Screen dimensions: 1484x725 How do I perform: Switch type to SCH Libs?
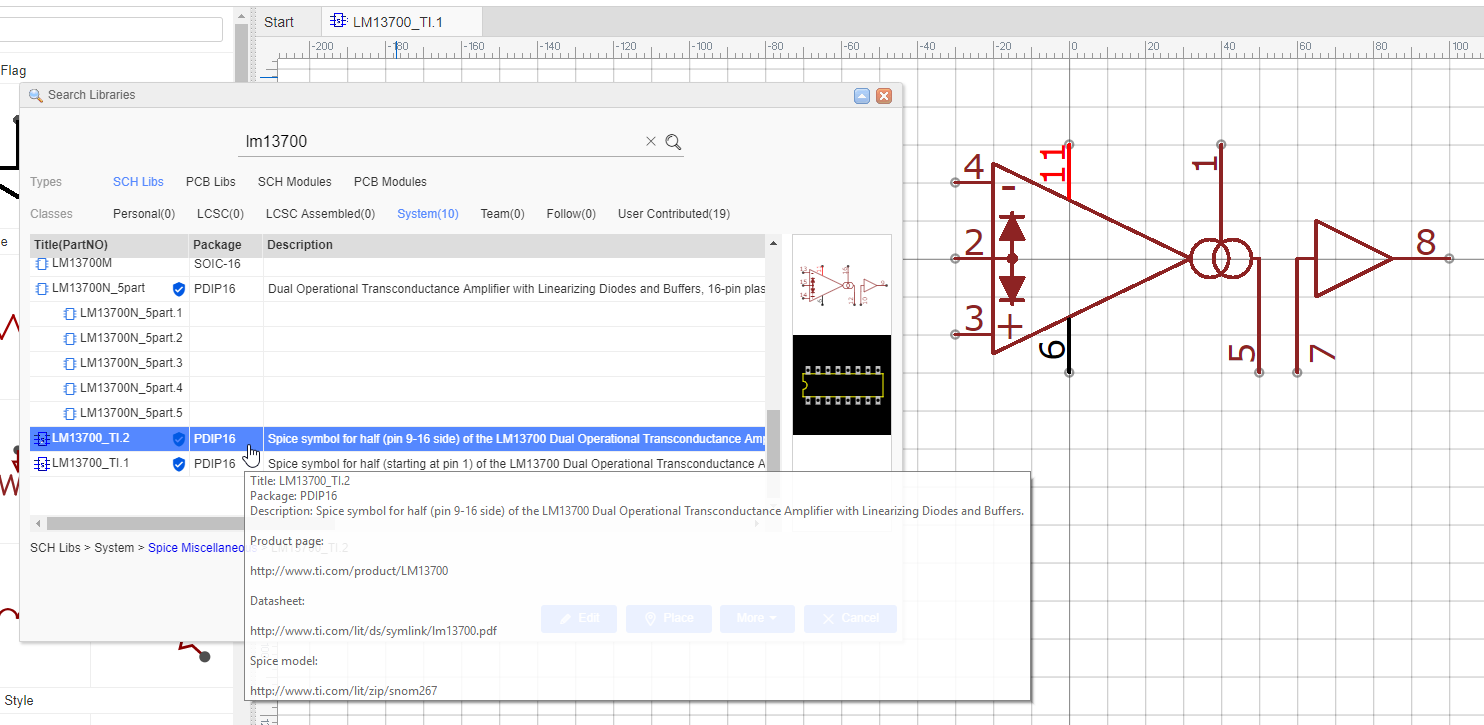138,182
